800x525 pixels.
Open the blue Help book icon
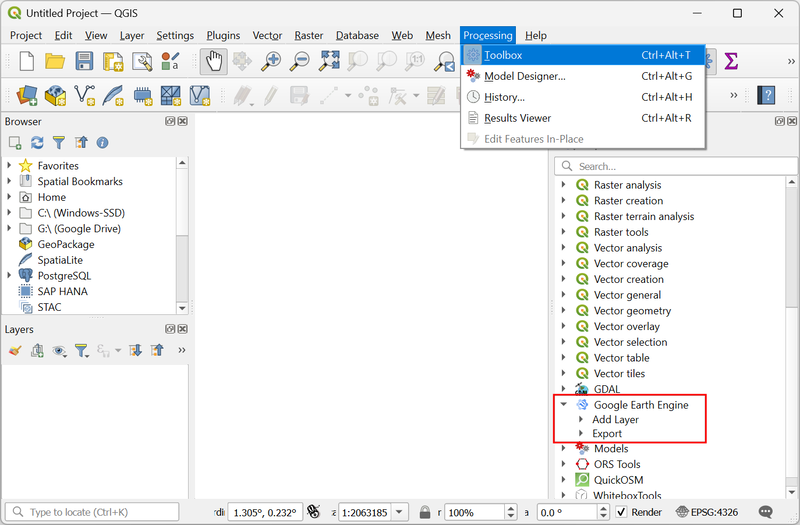[766, 95]
